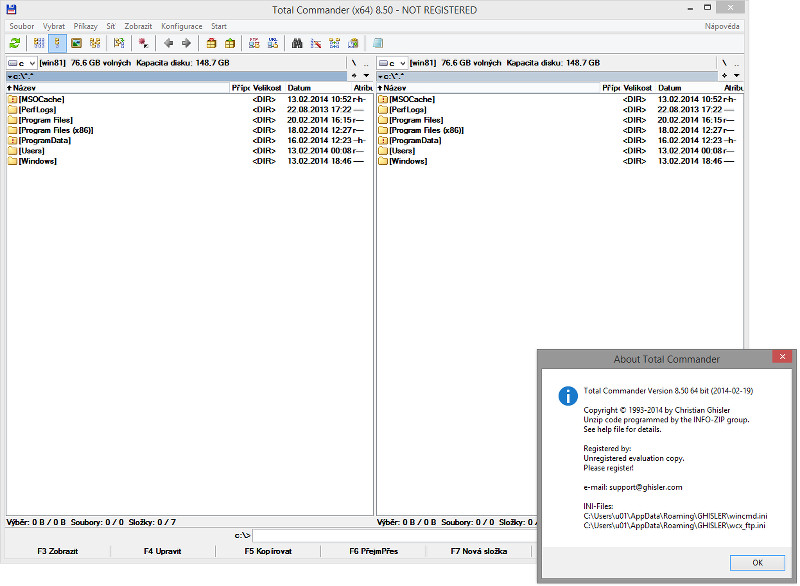This screenshot has height=586, width=800.
Task: Open Find files binoculars icon
Action: (297, 43)
